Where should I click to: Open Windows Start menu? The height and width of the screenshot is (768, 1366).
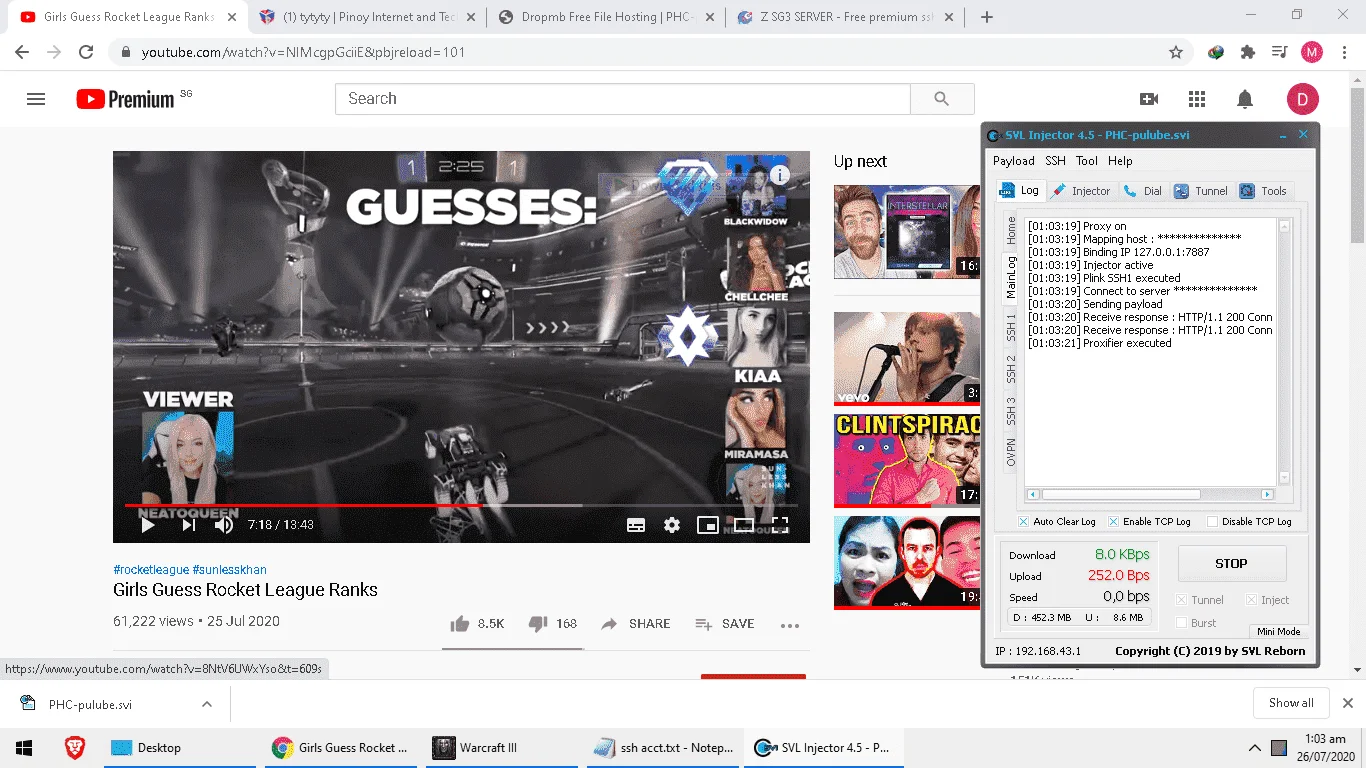point(24,748)
